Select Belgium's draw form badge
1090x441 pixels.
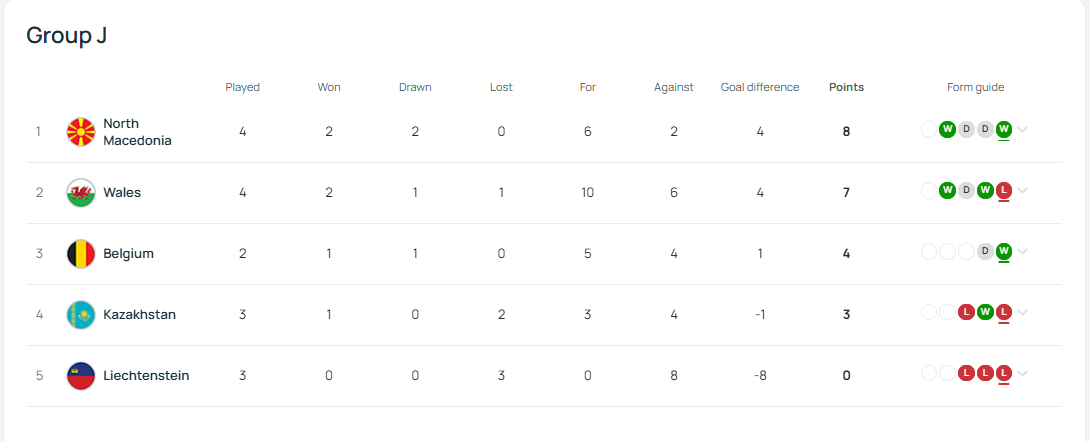[985, 252]
